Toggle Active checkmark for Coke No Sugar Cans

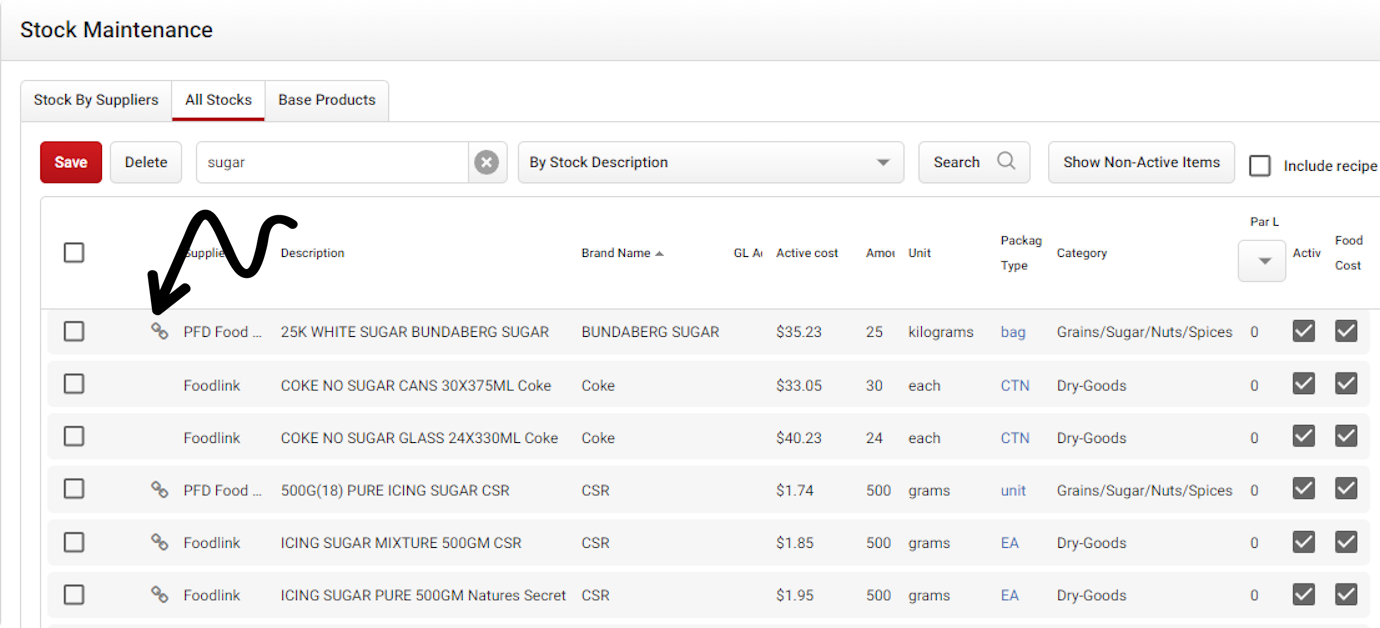tap(1303, 384)
